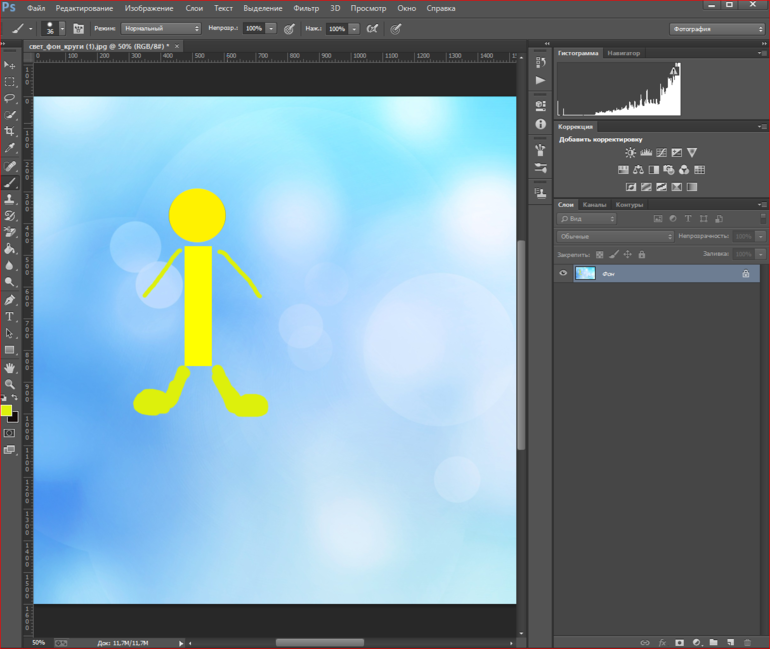Toggle the airbrush mode in options bar
Screen dimensions: 770x649
373,29
